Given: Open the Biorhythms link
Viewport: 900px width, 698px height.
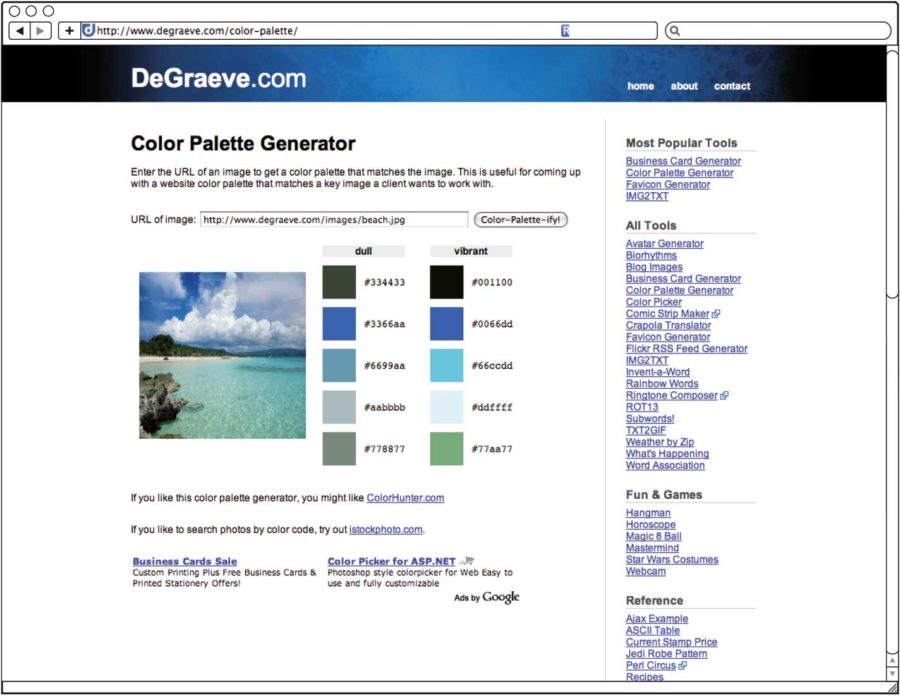Looking at the screenshot, I should pyautogui.click(x=651, y=255).
